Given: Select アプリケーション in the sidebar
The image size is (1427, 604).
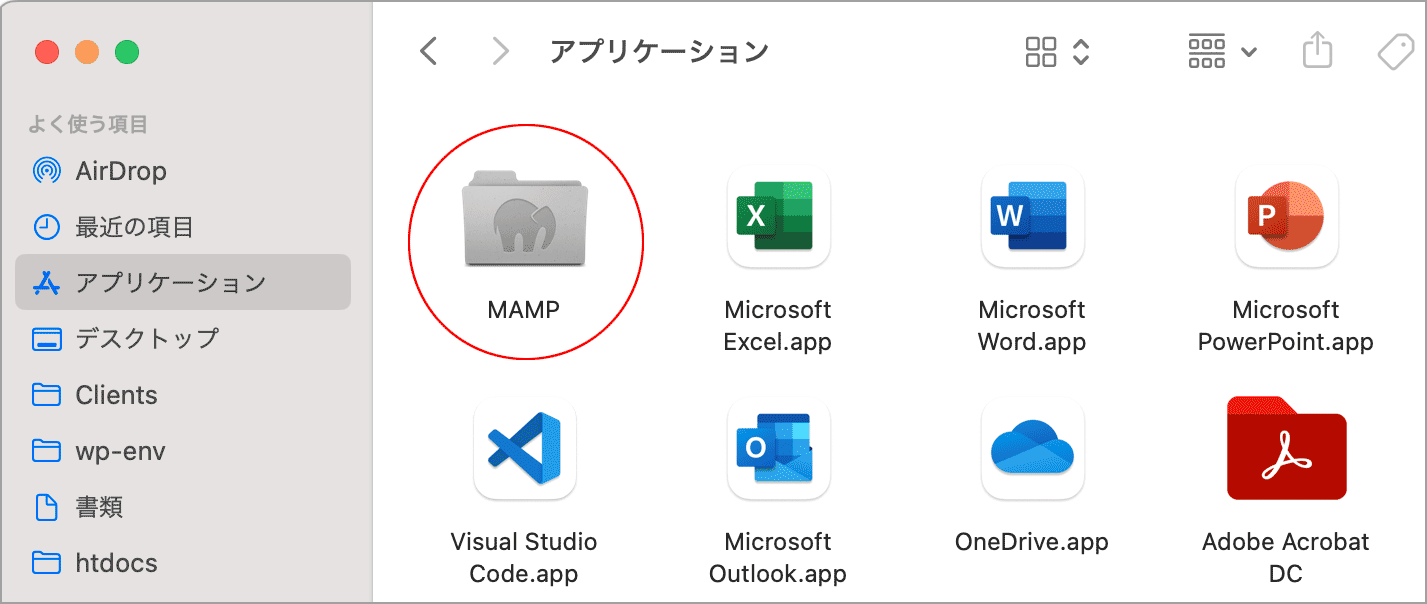Looking at the screenshot, I should coord(183,283).
